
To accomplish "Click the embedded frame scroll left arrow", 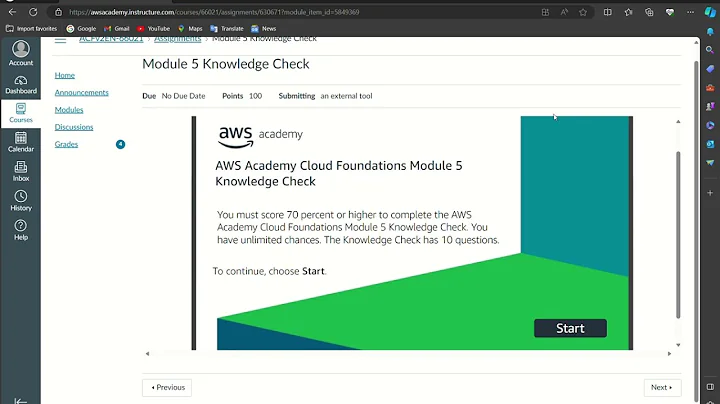I will pos(147,354).
